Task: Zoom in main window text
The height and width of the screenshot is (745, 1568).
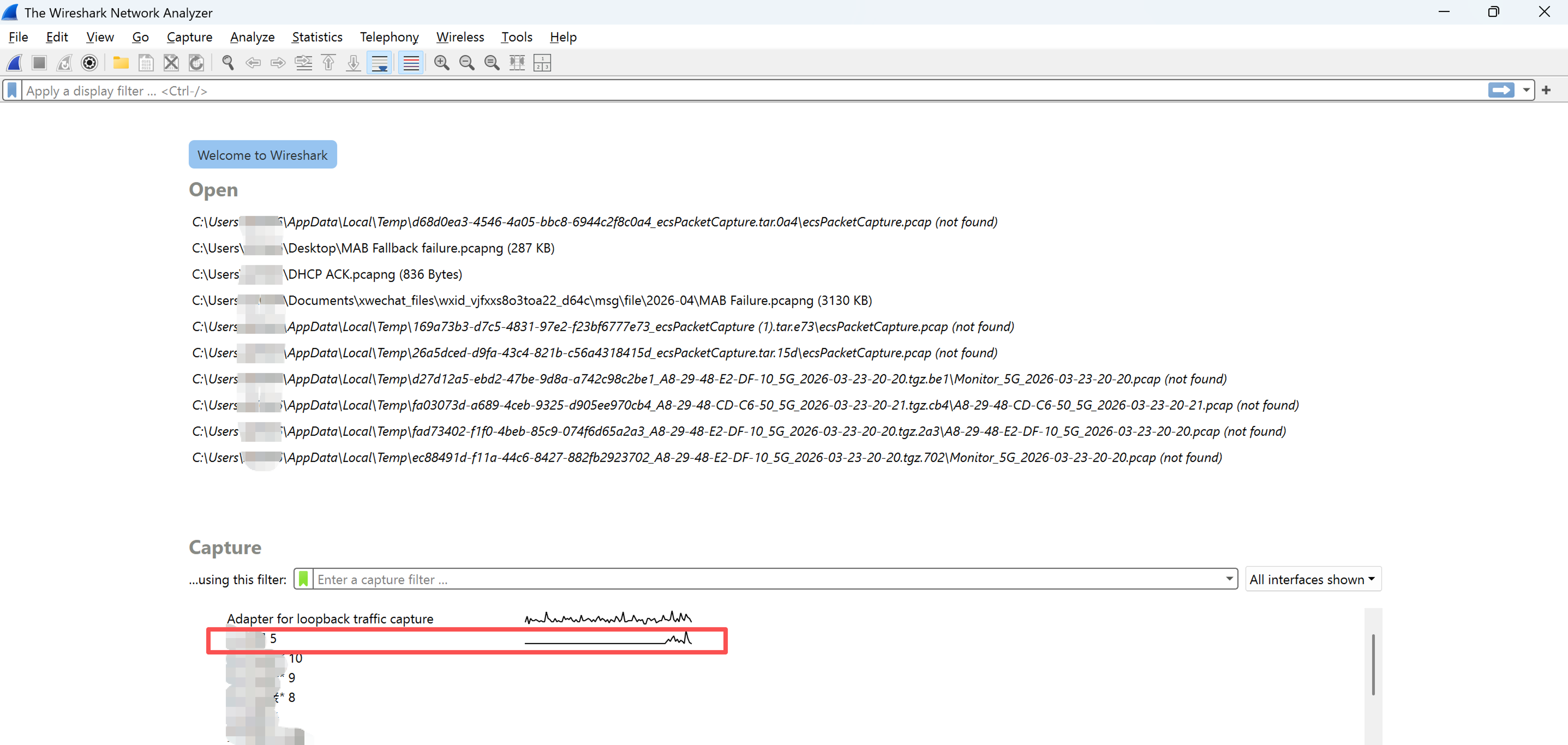Action: 442,63
